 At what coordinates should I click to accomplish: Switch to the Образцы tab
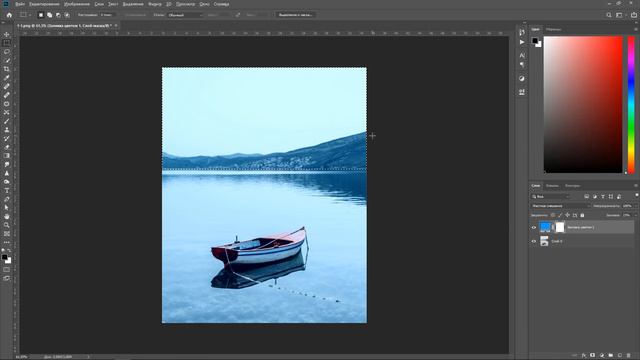553,29
